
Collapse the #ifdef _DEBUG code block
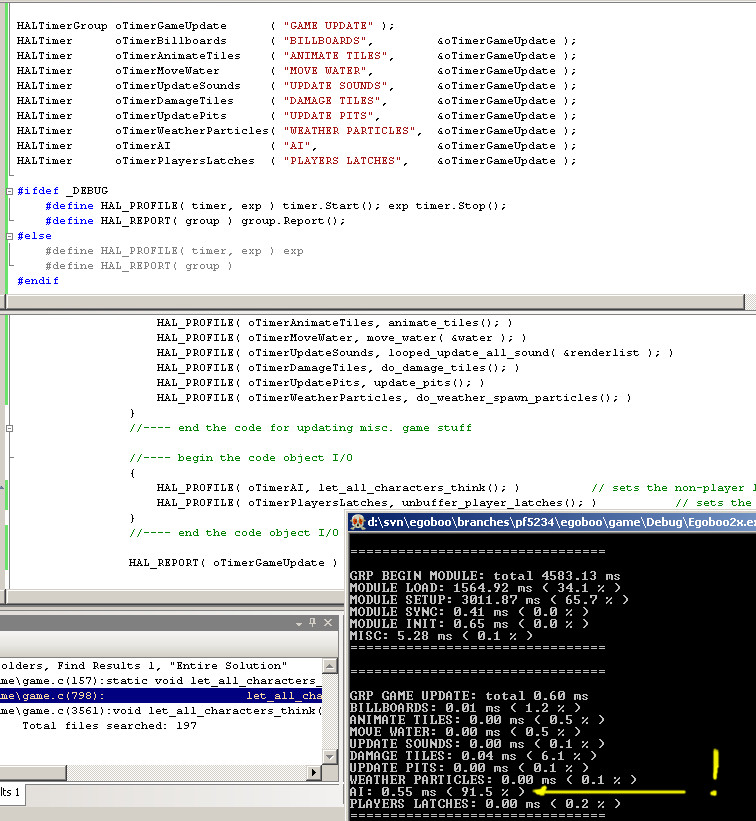point(9,191)
